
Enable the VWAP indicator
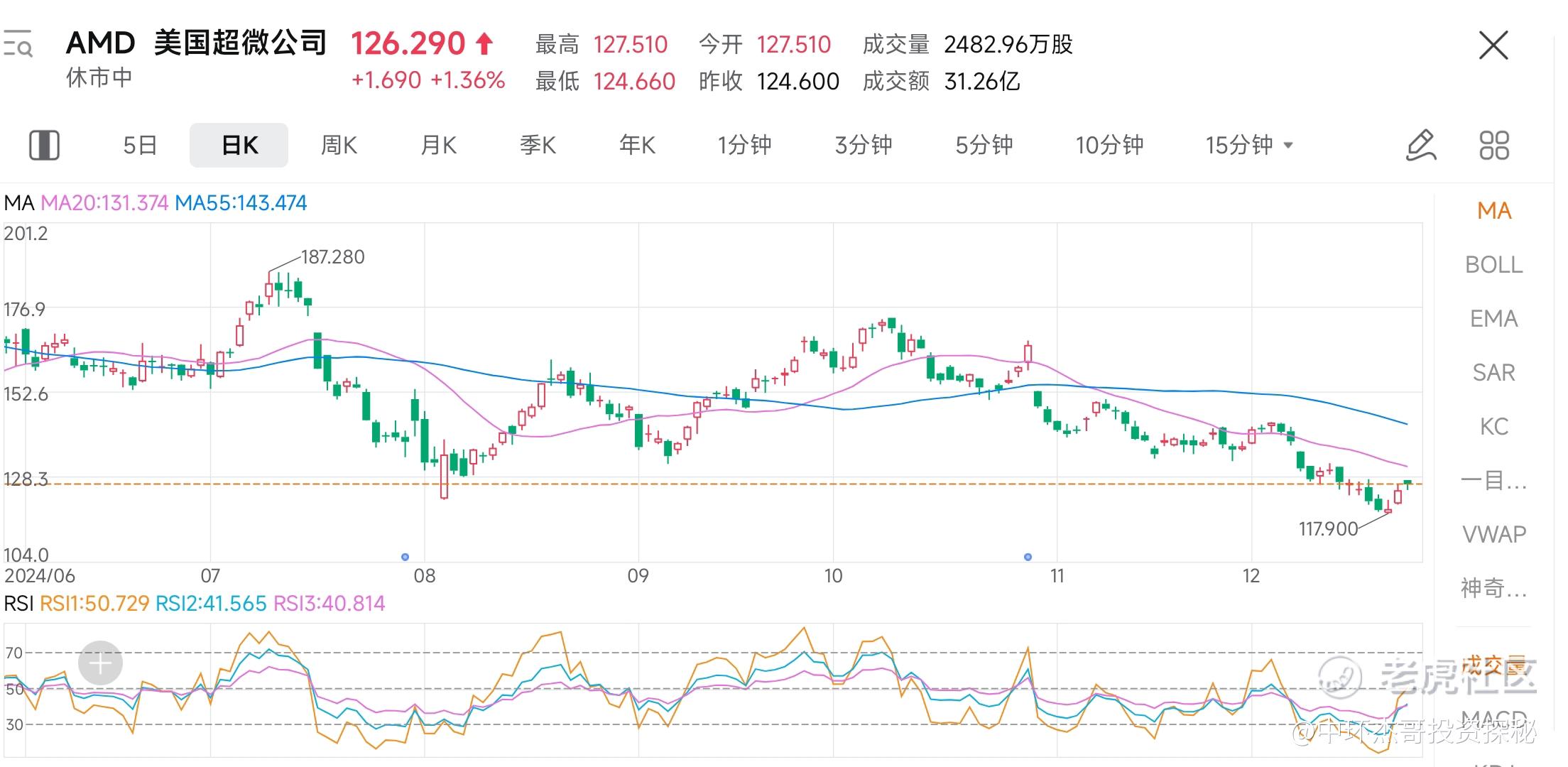tap(1494, 535)
